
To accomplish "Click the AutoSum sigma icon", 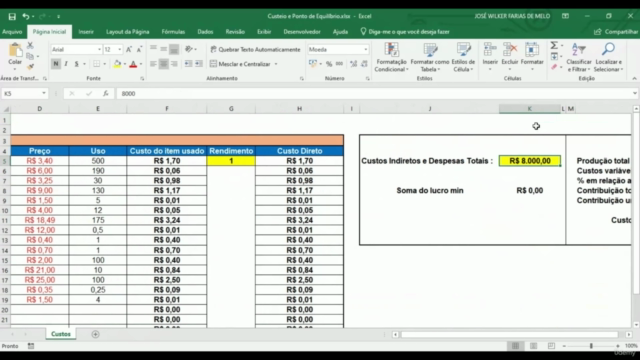I will click(554, 45).
